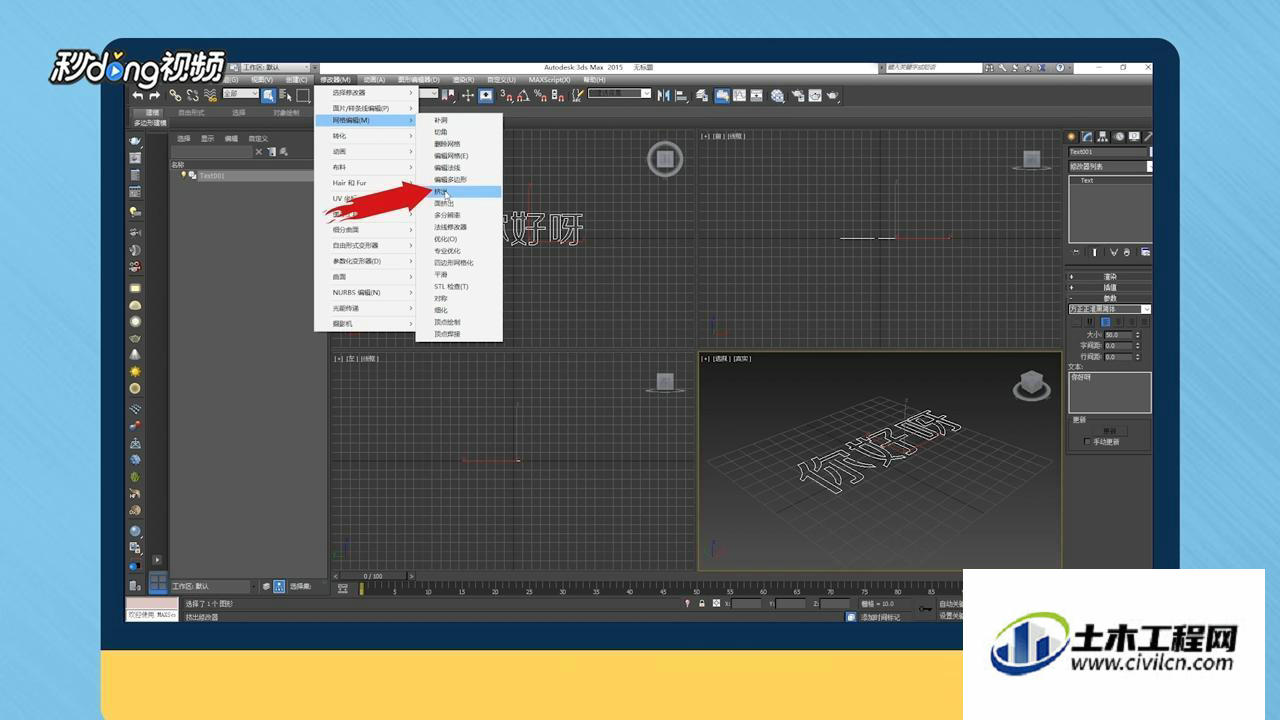Open the Hierarchy panel tab
The height and width of the screenshot is (720, 1280).
coord(1102,137)
